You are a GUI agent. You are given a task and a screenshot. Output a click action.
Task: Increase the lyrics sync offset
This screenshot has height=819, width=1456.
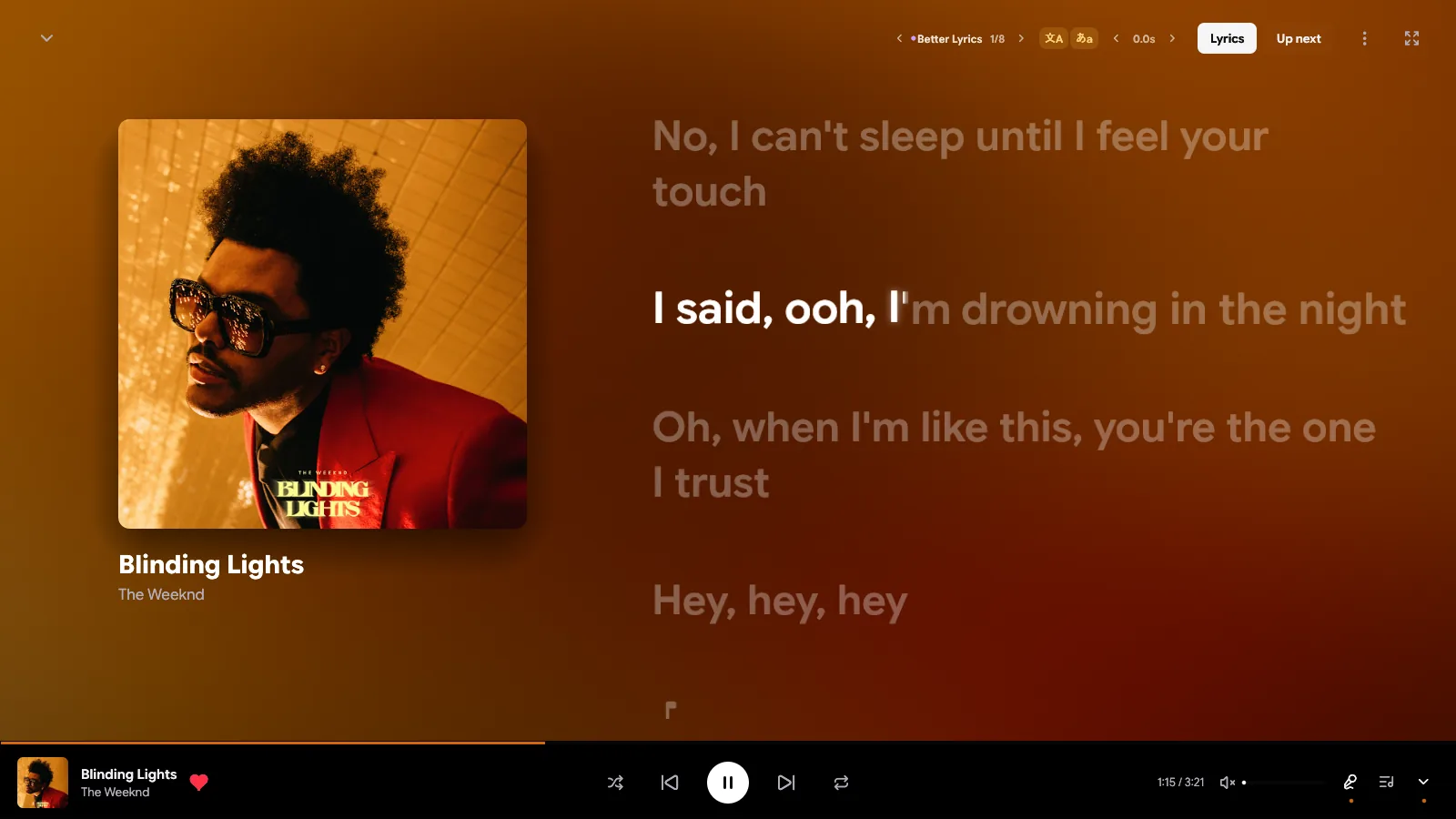(x=1172, y=38)
